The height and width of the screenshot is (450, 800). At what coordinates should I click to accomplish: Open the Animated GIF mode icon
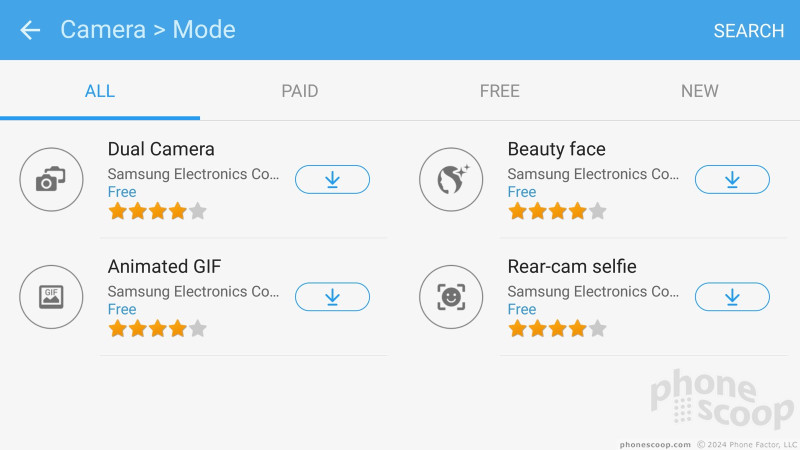click(52, 297)
